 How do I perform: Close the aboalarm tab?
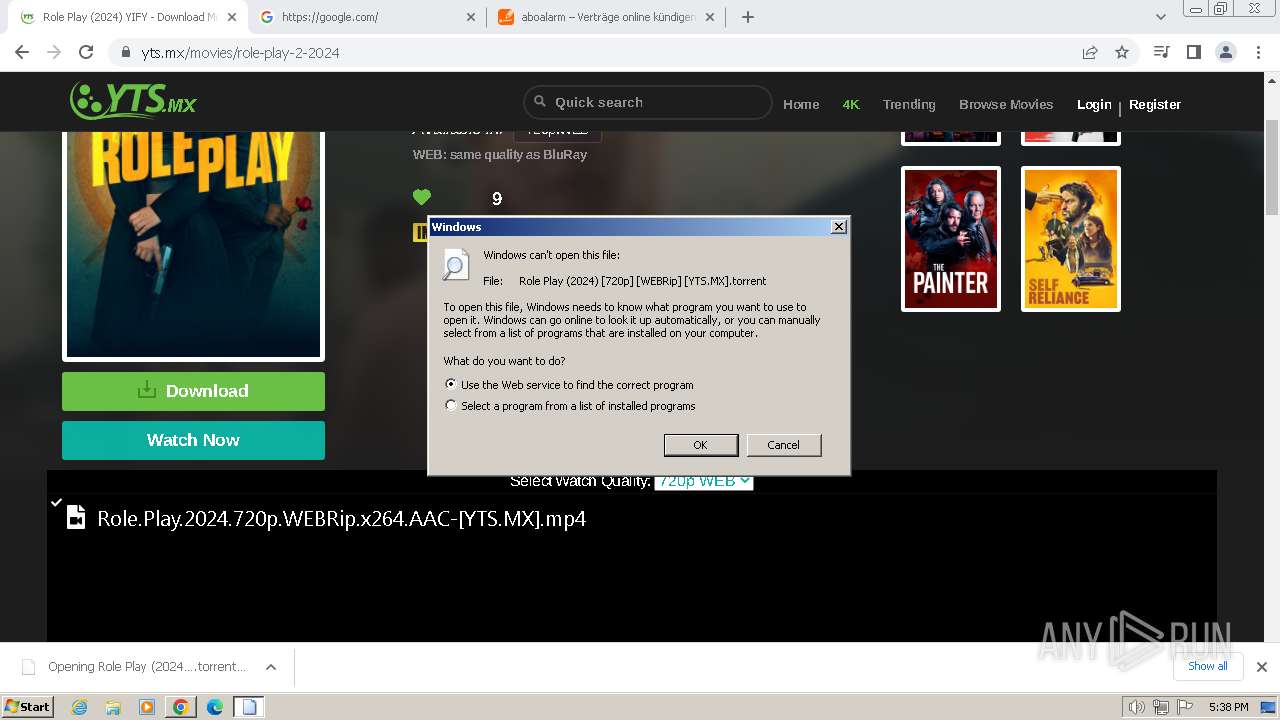710,17
